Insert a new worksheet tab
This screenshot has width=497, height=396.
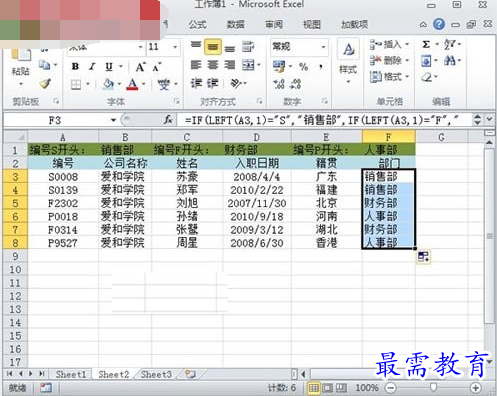(x=190, y=374)
